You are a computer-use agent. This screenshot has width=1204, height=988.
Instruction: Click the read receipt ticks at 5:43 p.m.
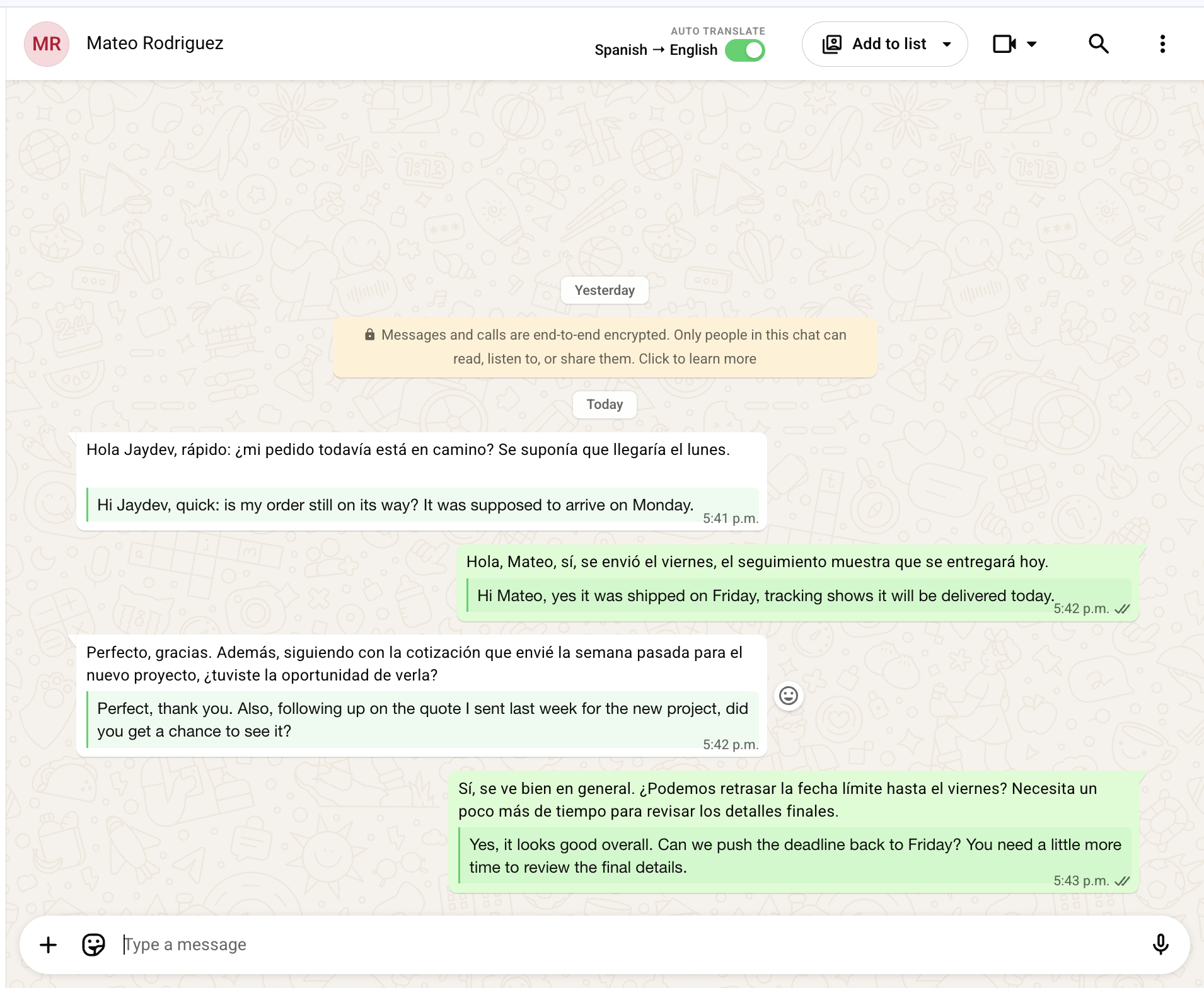click(x=1122, y=881)
